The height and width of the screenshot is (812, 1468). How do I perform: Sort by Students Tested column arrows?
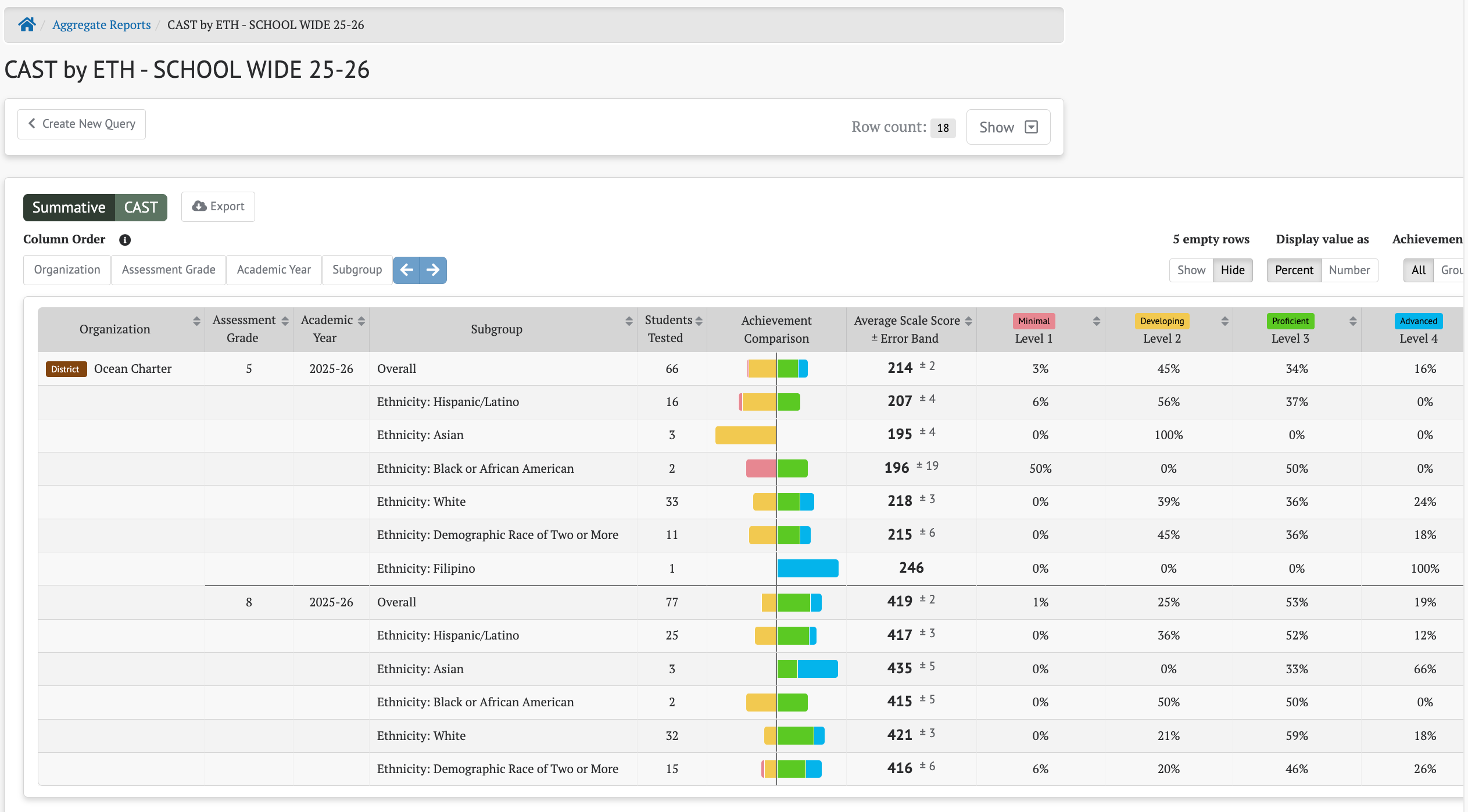click(699, 321)
